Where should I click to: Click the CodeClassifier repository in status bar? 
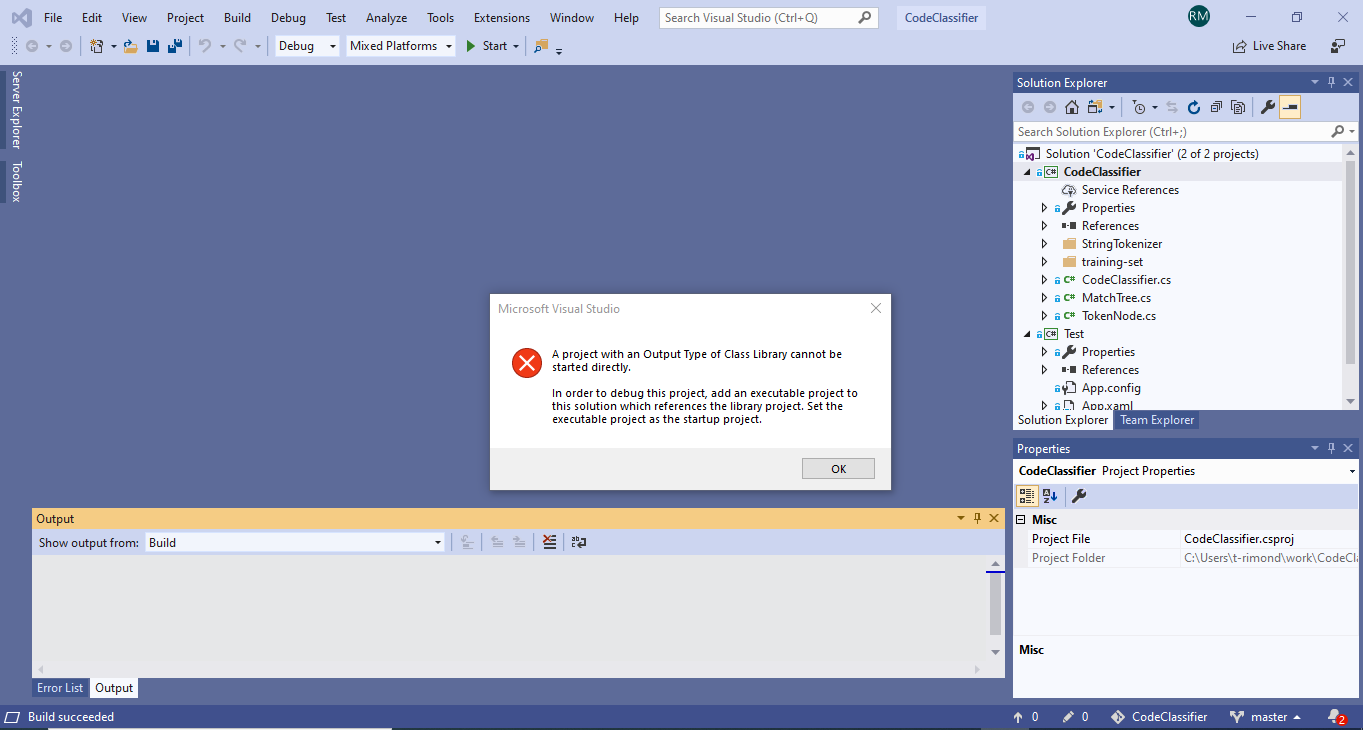coord(1158,717)
